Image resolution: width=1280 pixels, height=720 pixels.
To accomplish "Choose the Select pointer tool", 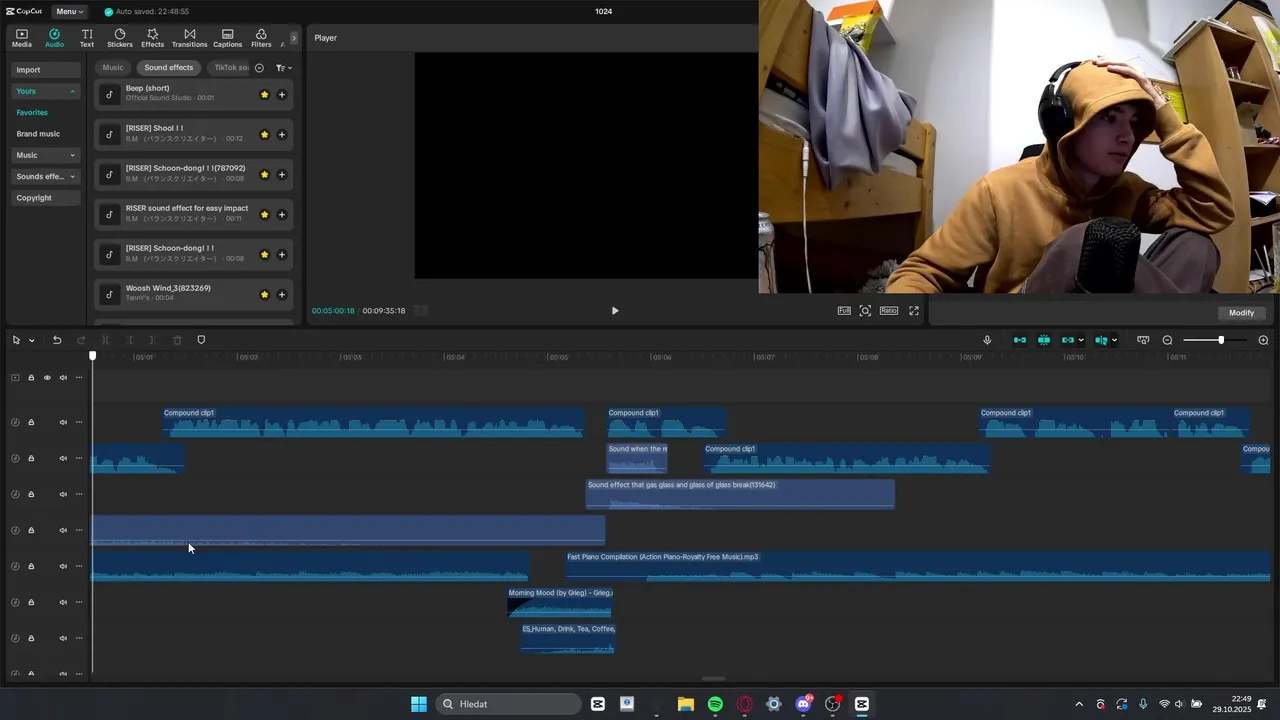I will tap(16, 340).
